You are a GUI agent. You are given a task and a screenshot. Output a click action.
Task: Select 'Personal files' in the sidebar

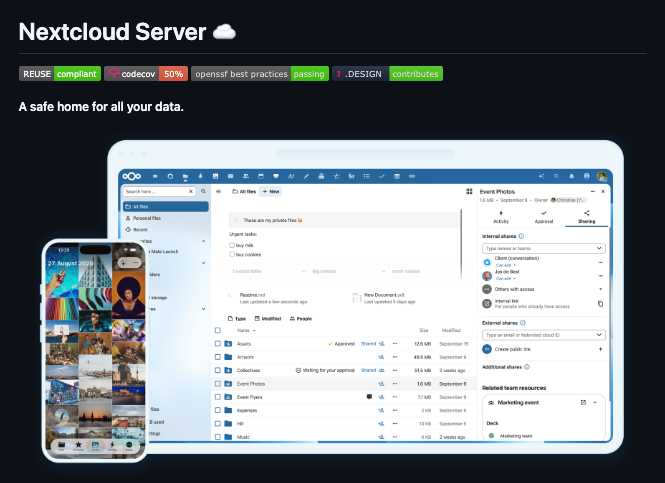[166, 218]
